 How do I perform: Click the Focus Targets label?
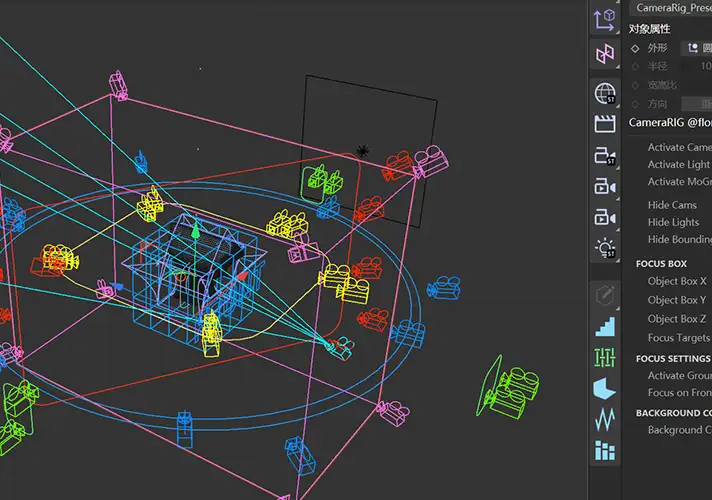[678, 338]
